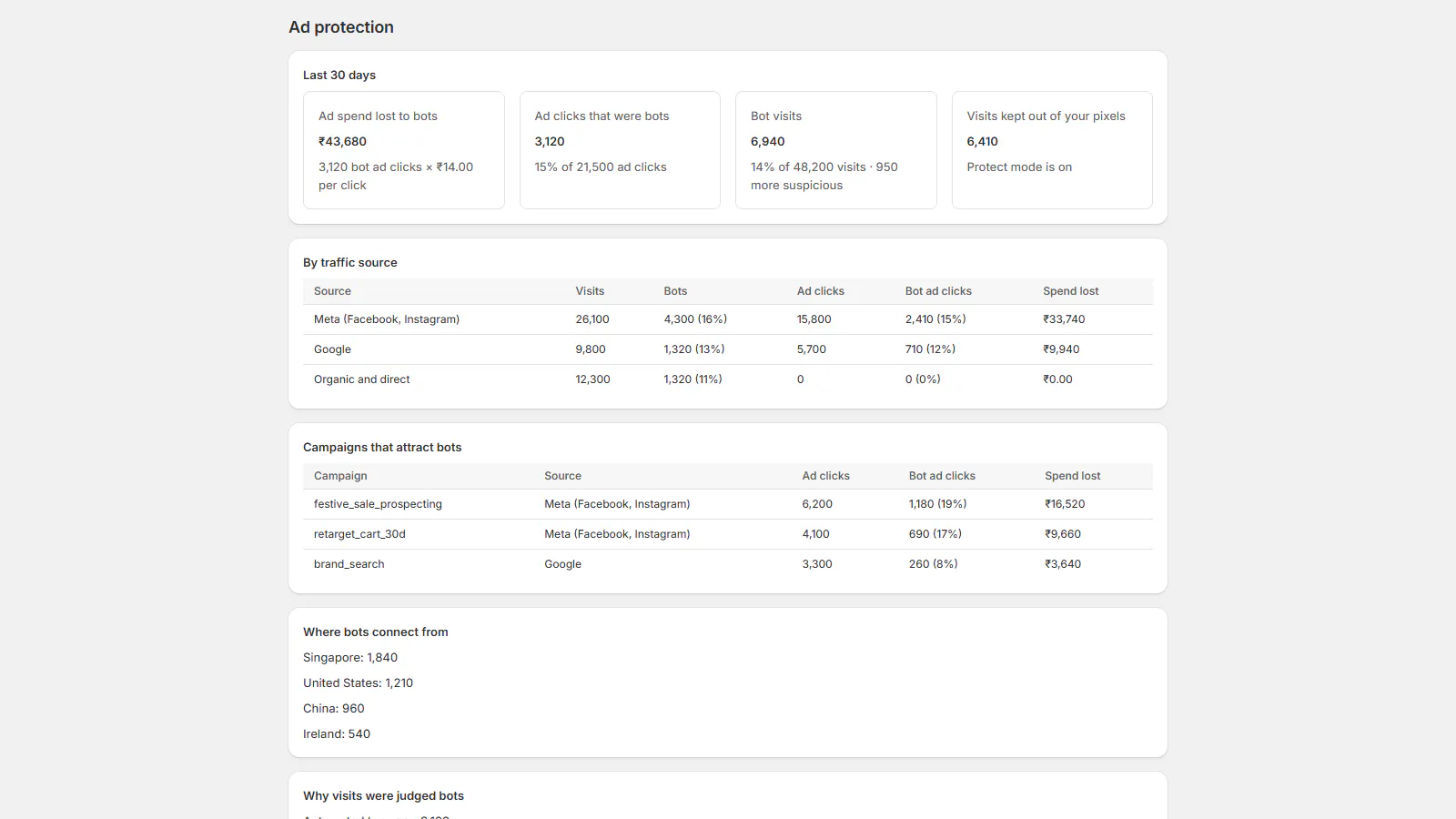Click the '690 (17%)' bot ad clicks cell
The image size is (1456, 819).
pos(935,534)
